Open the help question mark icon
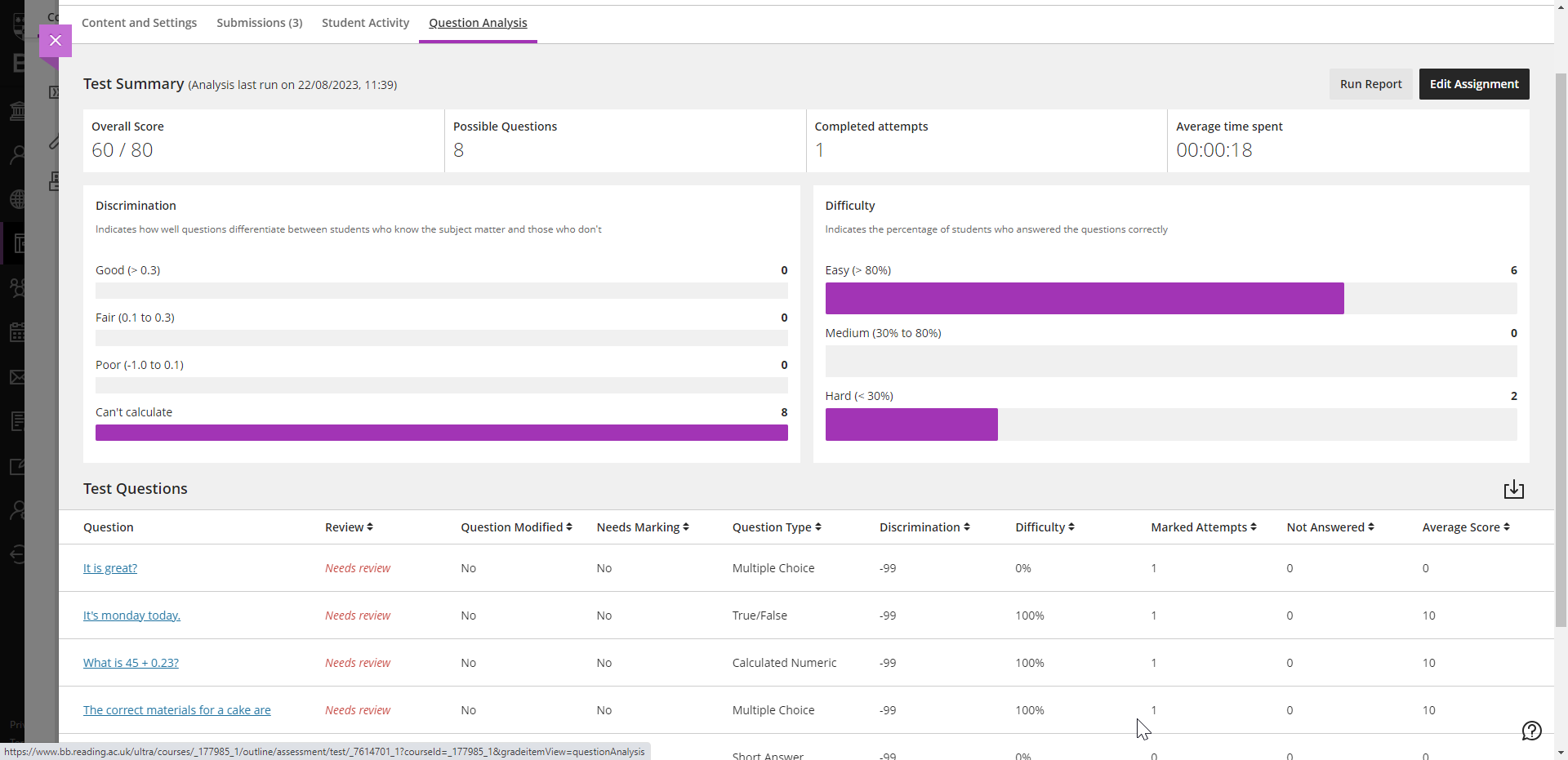The width and height of the screenshot is (1568, 760). (1531, 731)
